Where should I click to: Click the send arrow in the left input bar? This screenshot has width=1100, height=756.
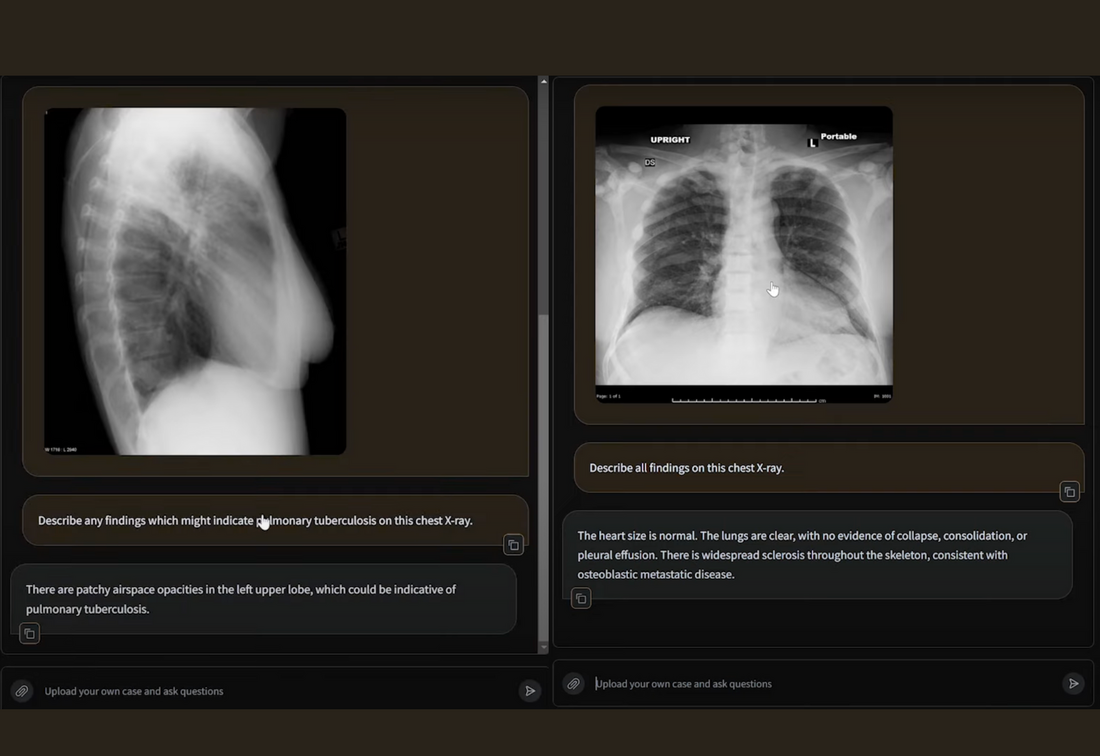(x=530, y=690)
